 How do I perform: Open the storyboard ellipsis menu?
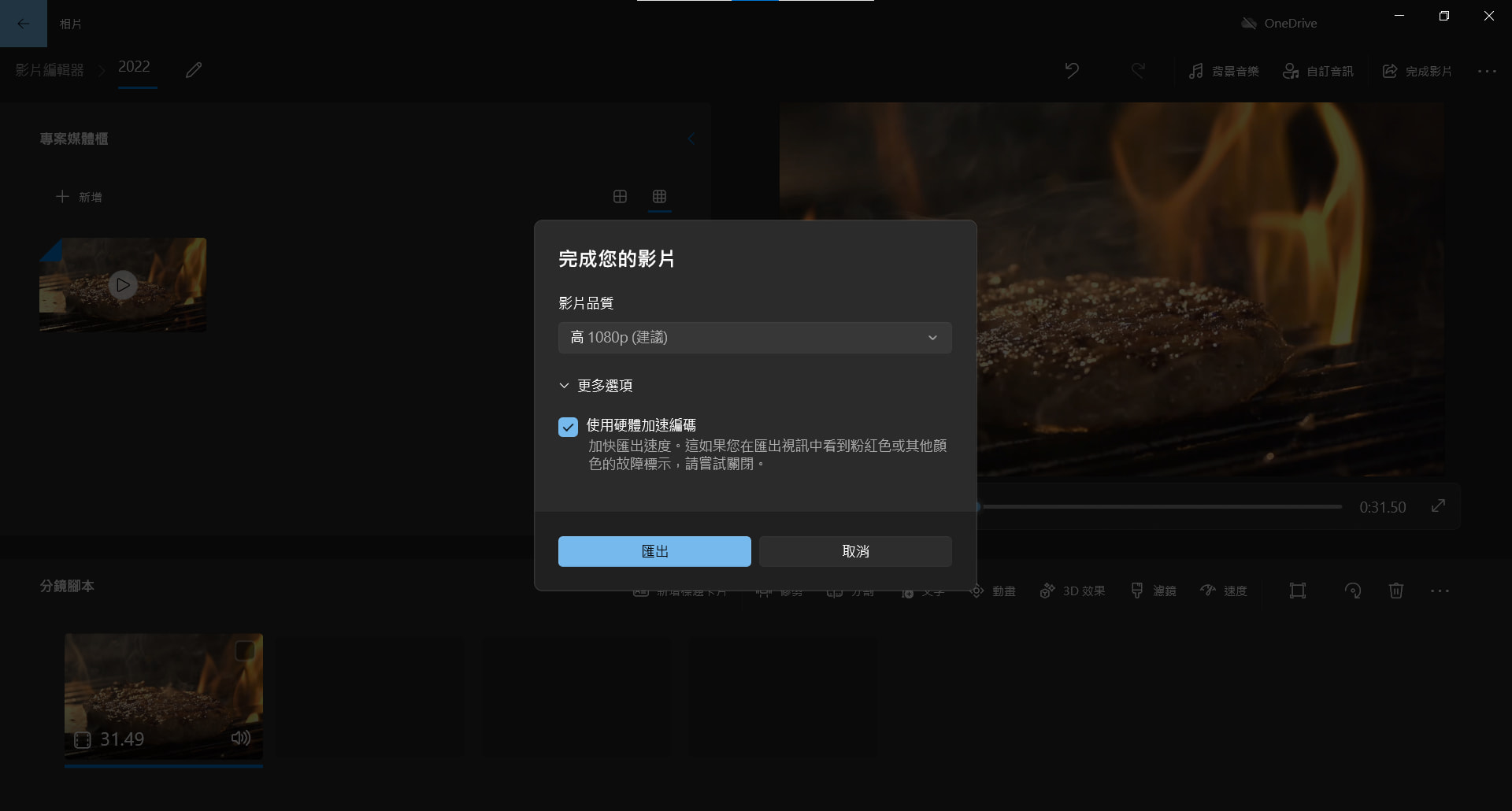(1440, 591)
